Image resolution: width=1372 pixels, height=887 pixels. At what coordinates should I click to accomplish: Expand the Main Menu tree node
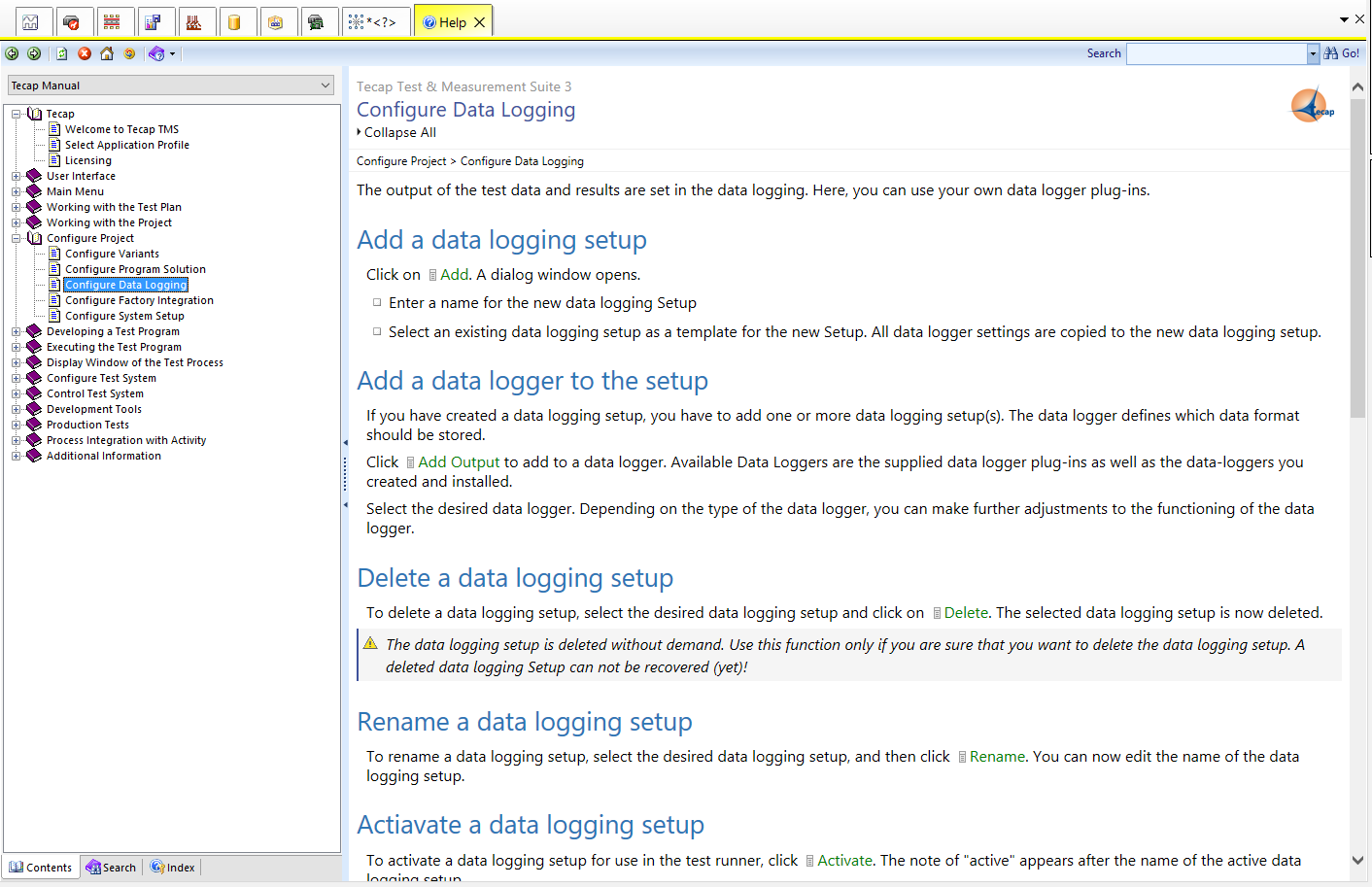tap(17, 191)
